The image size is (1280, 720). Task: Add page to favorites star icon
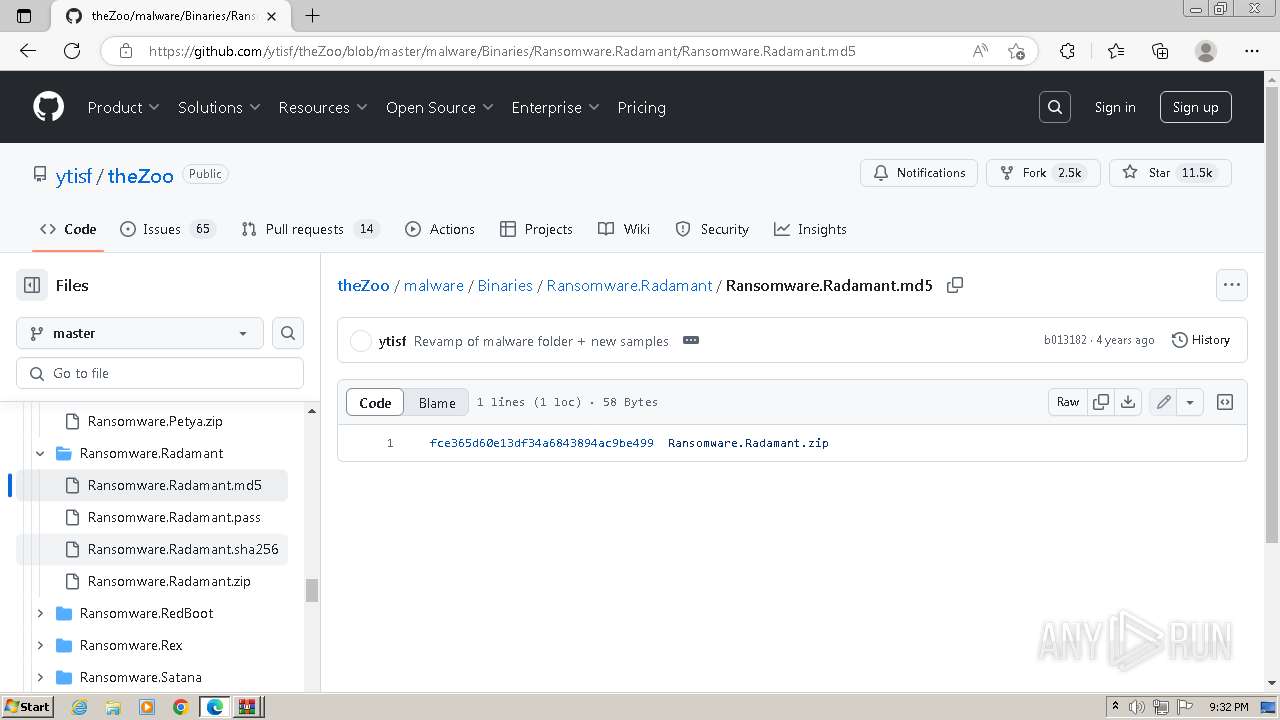1016,51
